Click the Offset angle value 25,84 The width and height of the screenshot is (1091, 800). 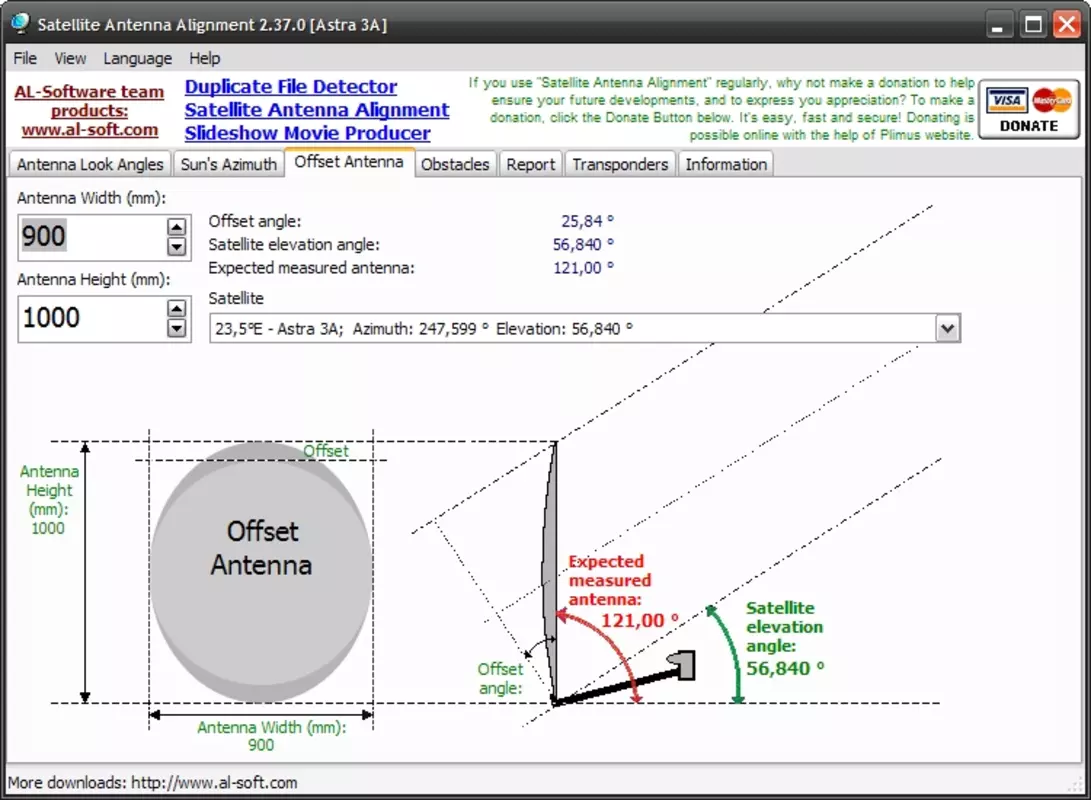click(x=587, y=221)
